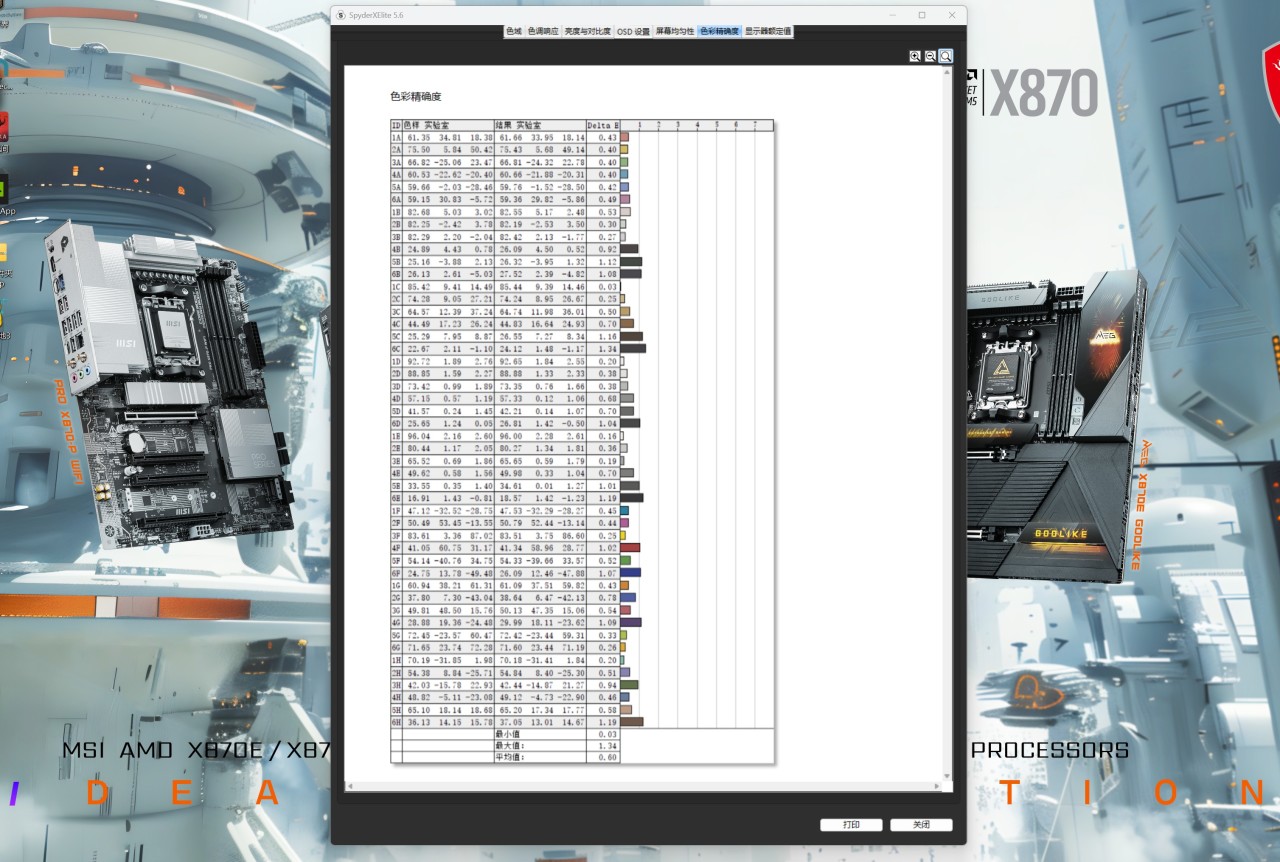This screenshot has width=1280, height=862.
Task: Click the green color bar in row 3A
Action: pyautogui.click(x=624, y=162)
